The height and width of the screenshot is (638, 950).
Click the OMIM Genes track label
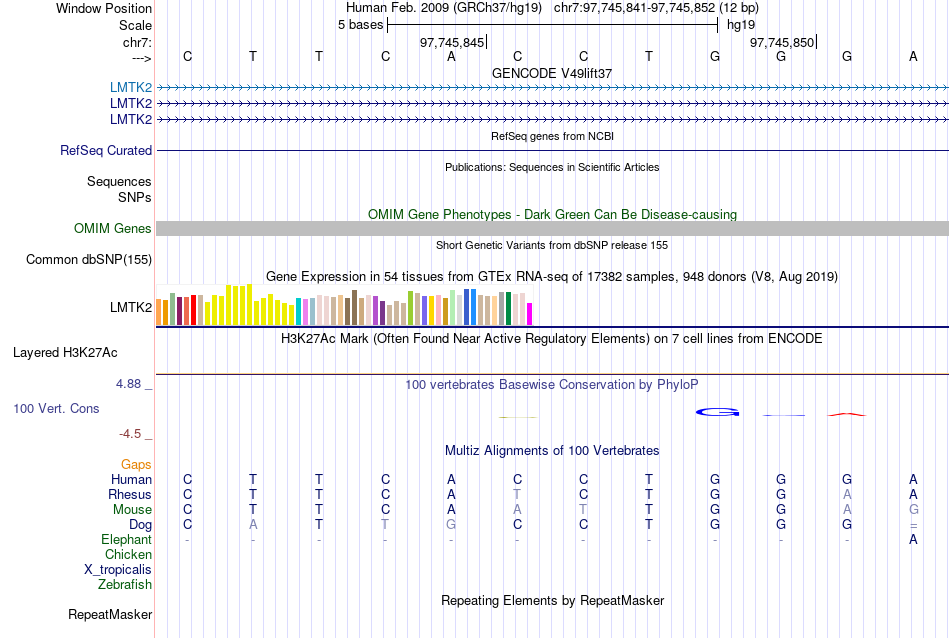(x=113, y=228)
